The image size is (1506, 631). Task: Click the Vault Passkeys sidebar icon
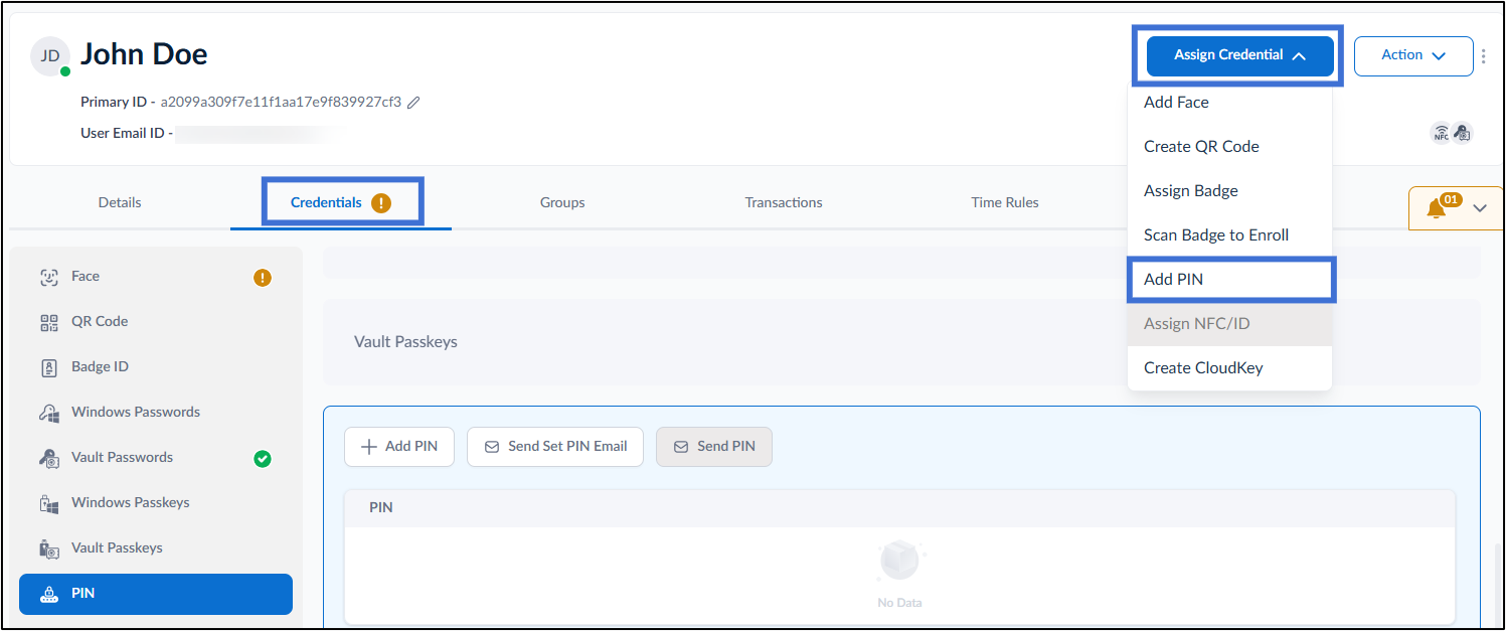tap(49, 548)
